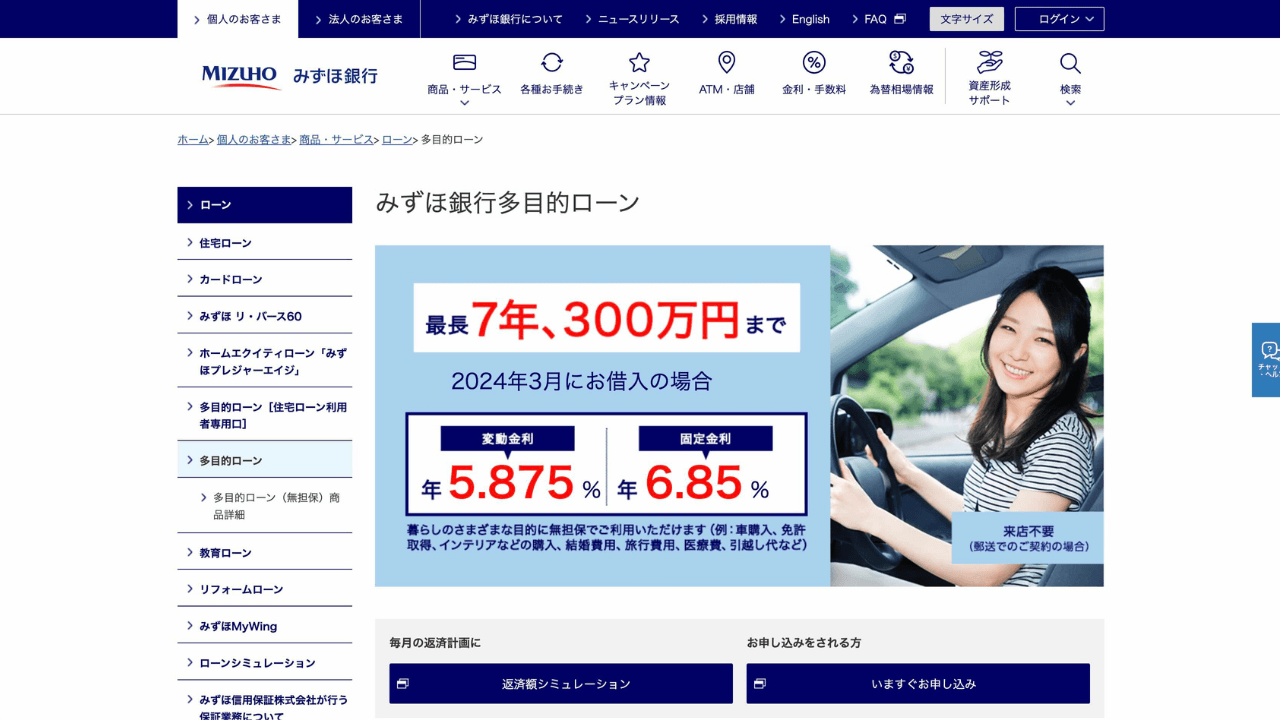Click chevron beside みずほMyWing item

pyautogui.click(x=189, y=625)
